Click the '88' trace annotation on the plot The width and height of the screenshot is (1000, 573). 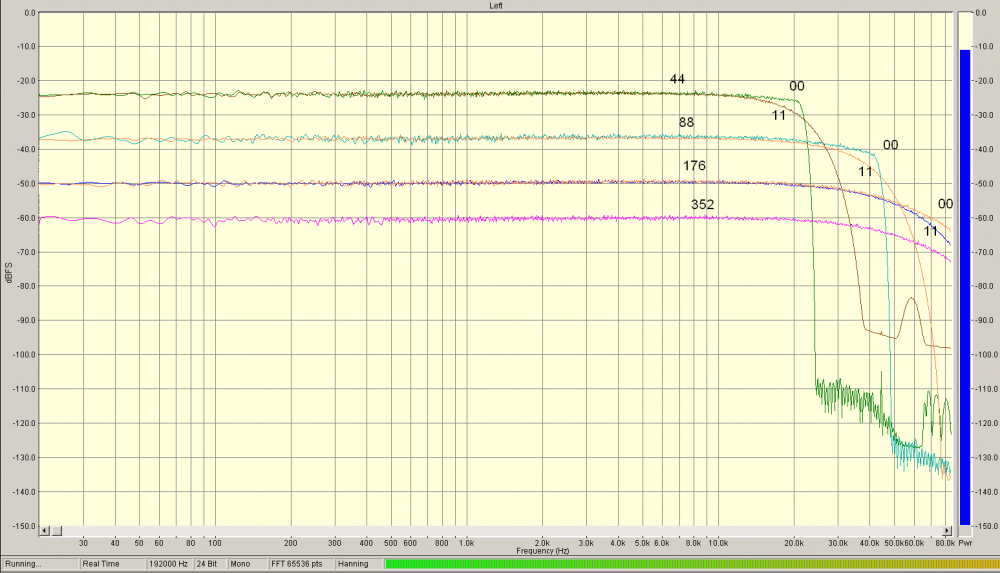point(686,123)
